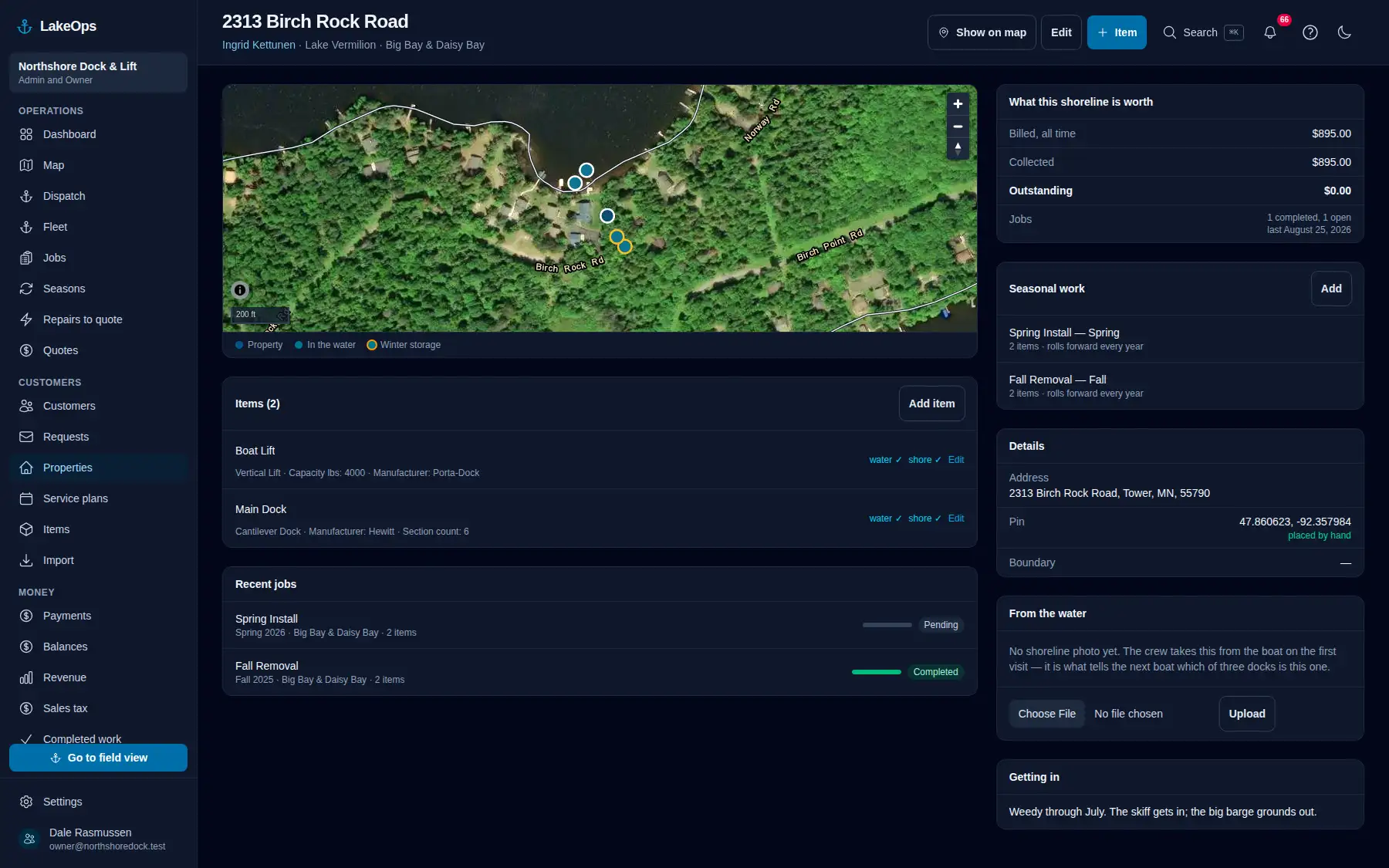Screen dimensions: 1389x868
Task: Toggle shore check for Main Dock
Action: [x=924, y=518]
